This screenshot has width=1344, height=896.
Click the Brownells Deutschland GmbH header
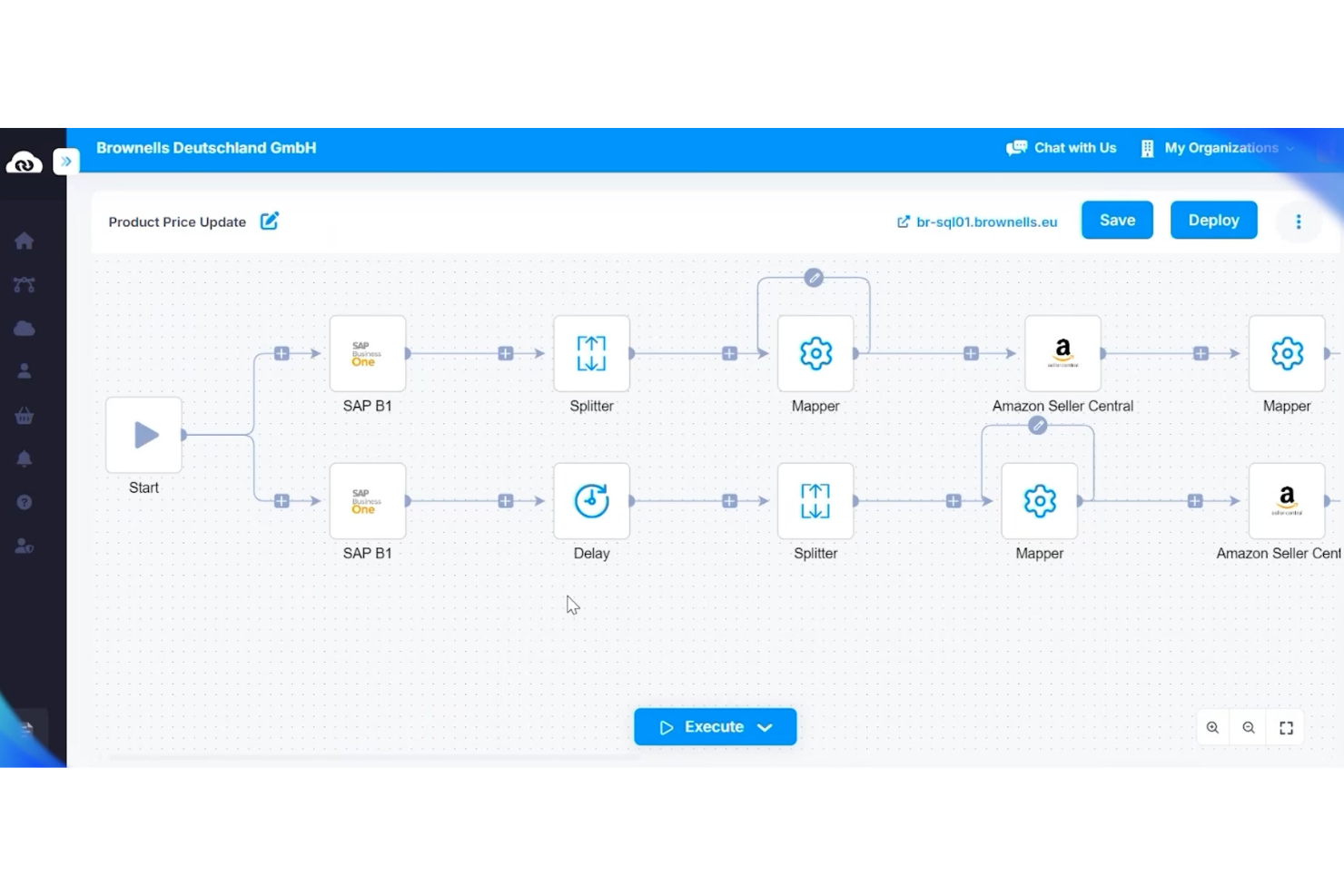click(x=206, y=148)
